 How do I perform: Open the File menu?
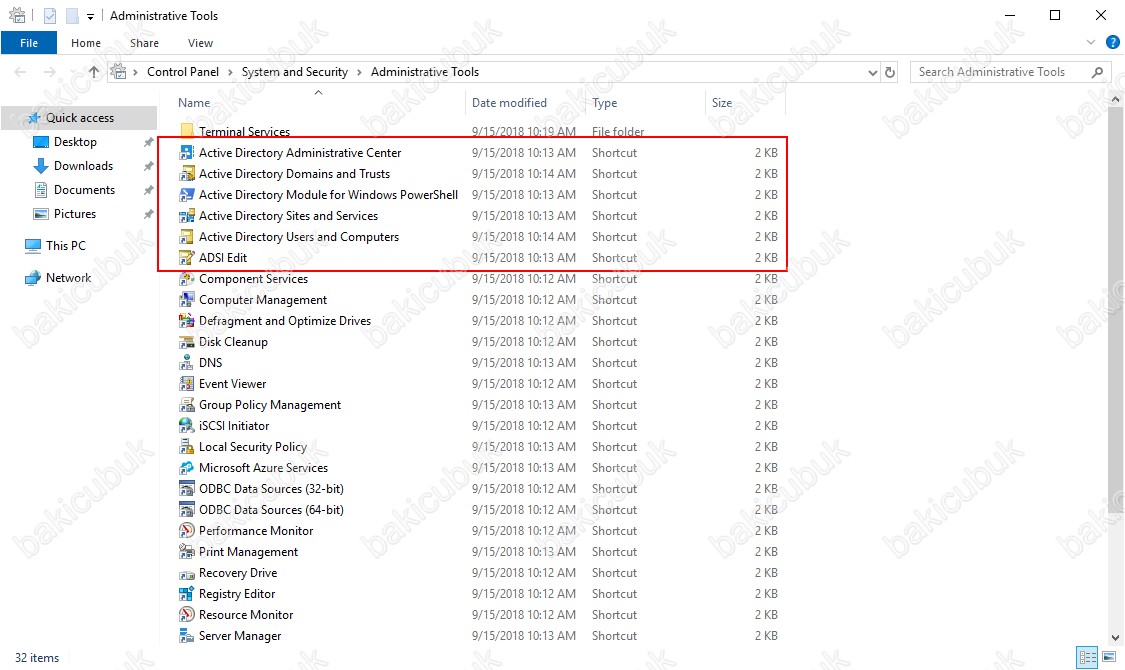29,43
